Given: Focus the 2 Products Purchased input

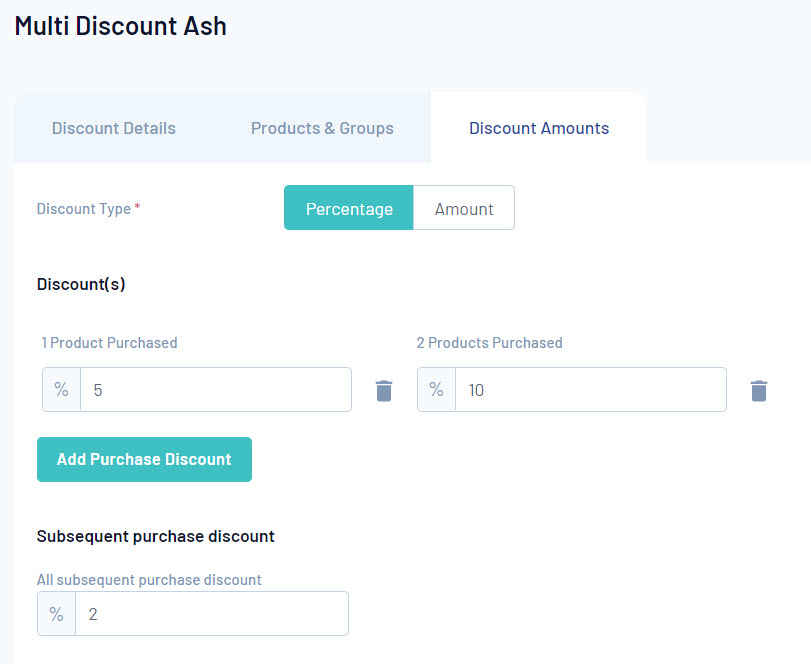Looking at the screenshot, I should click(x=590, y=390).
